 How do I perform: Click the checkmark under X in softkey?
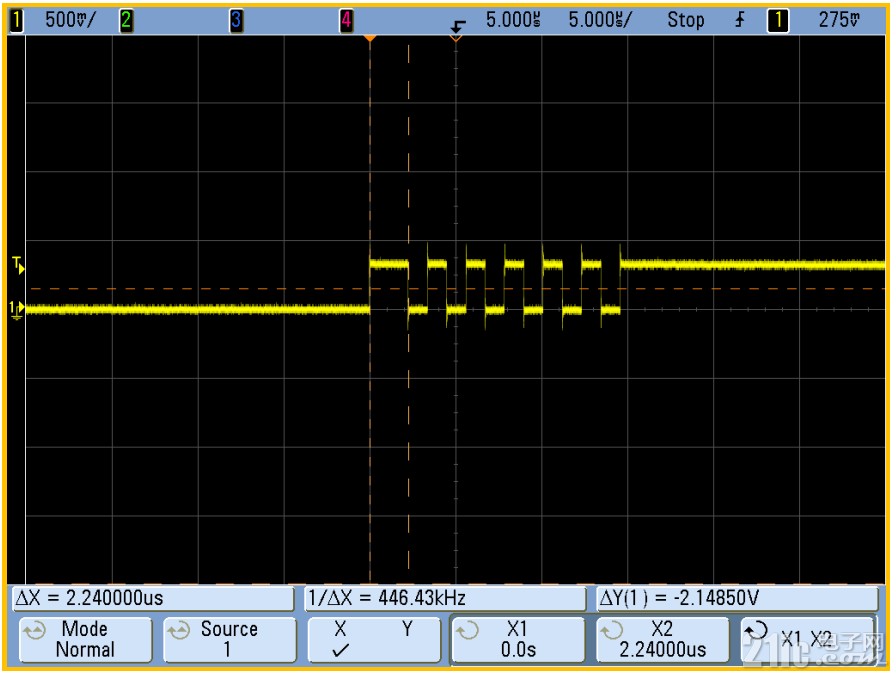(x=341, y=650)
